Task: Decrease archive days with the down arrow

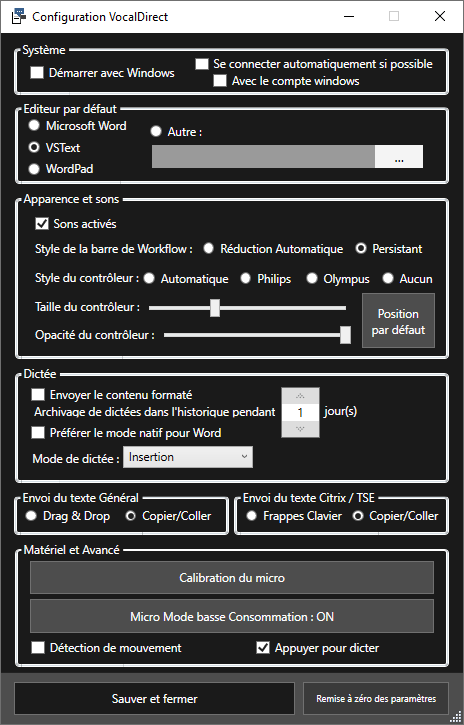Action: tap(300, 429)
